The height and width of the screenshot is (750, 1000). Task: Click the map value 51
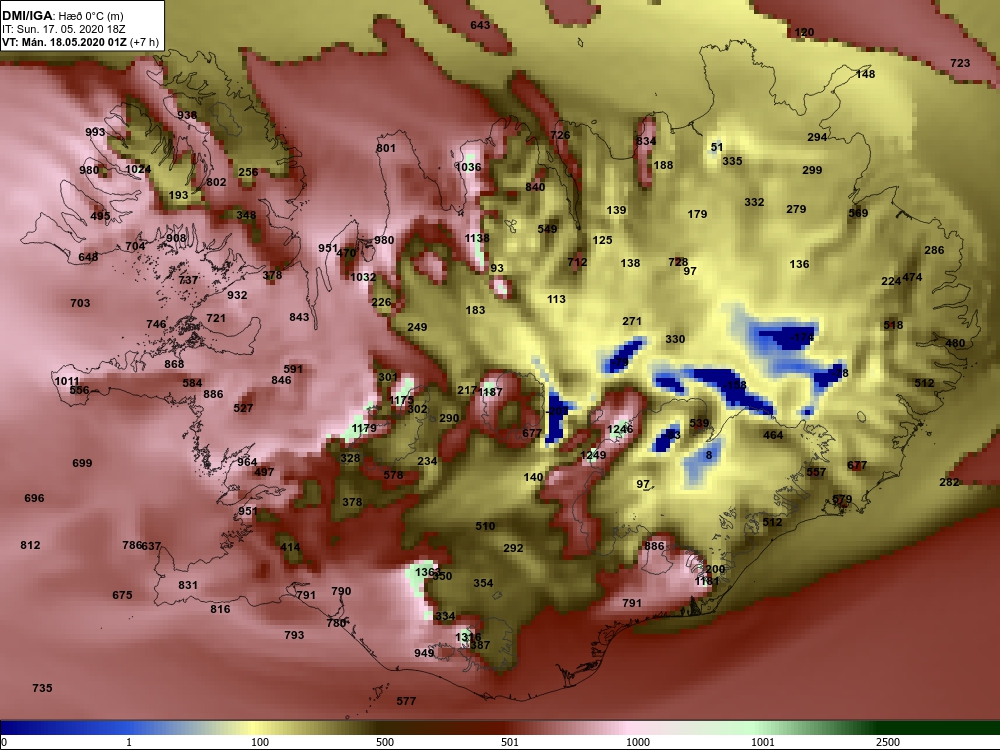point(717,147)
